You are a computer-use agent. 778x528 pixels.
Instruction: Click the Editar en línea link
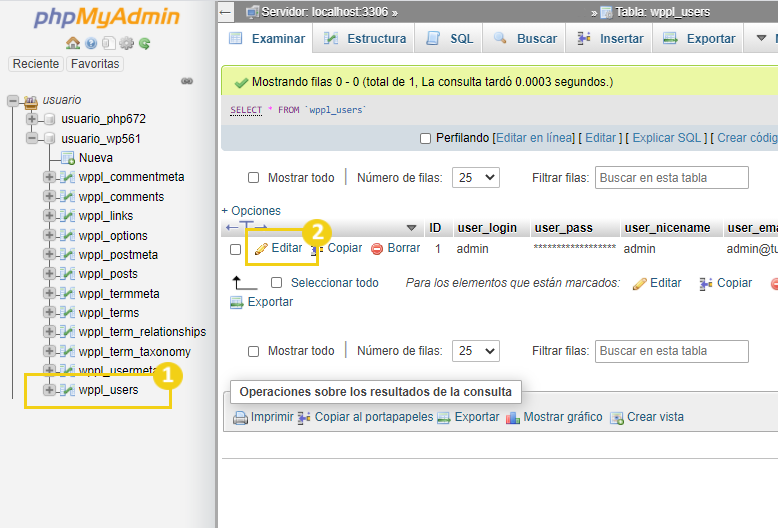(x=535, y=138)
